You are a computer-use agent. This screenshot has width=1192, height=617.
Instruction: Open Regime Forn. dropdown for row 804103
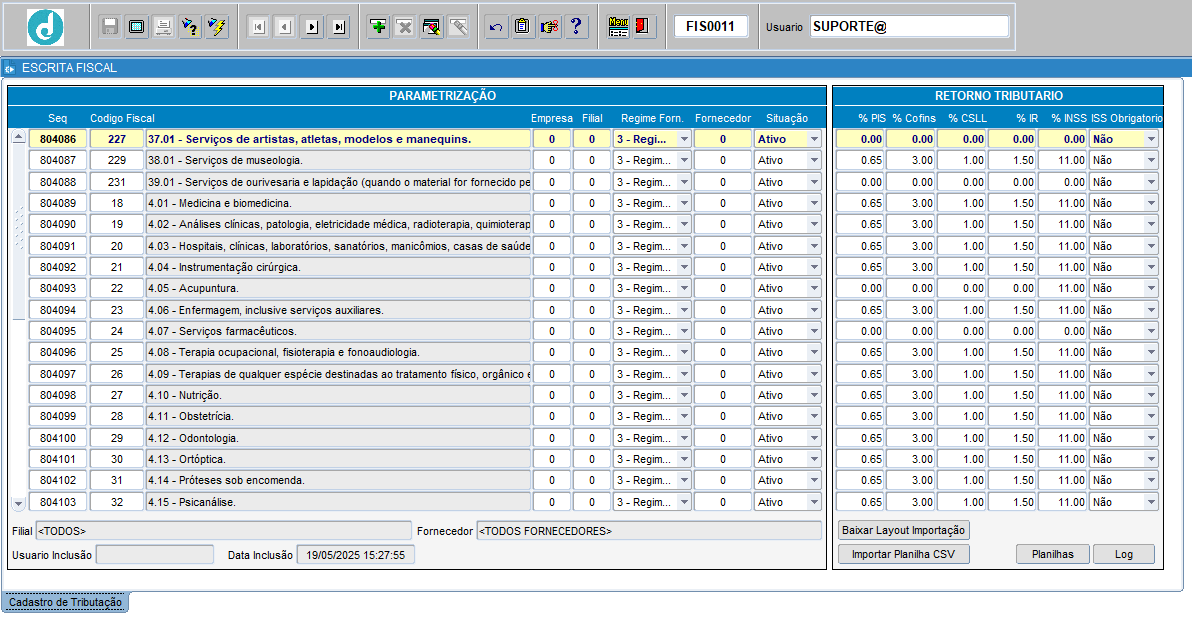pyautogui.click(x=684, y=502)
